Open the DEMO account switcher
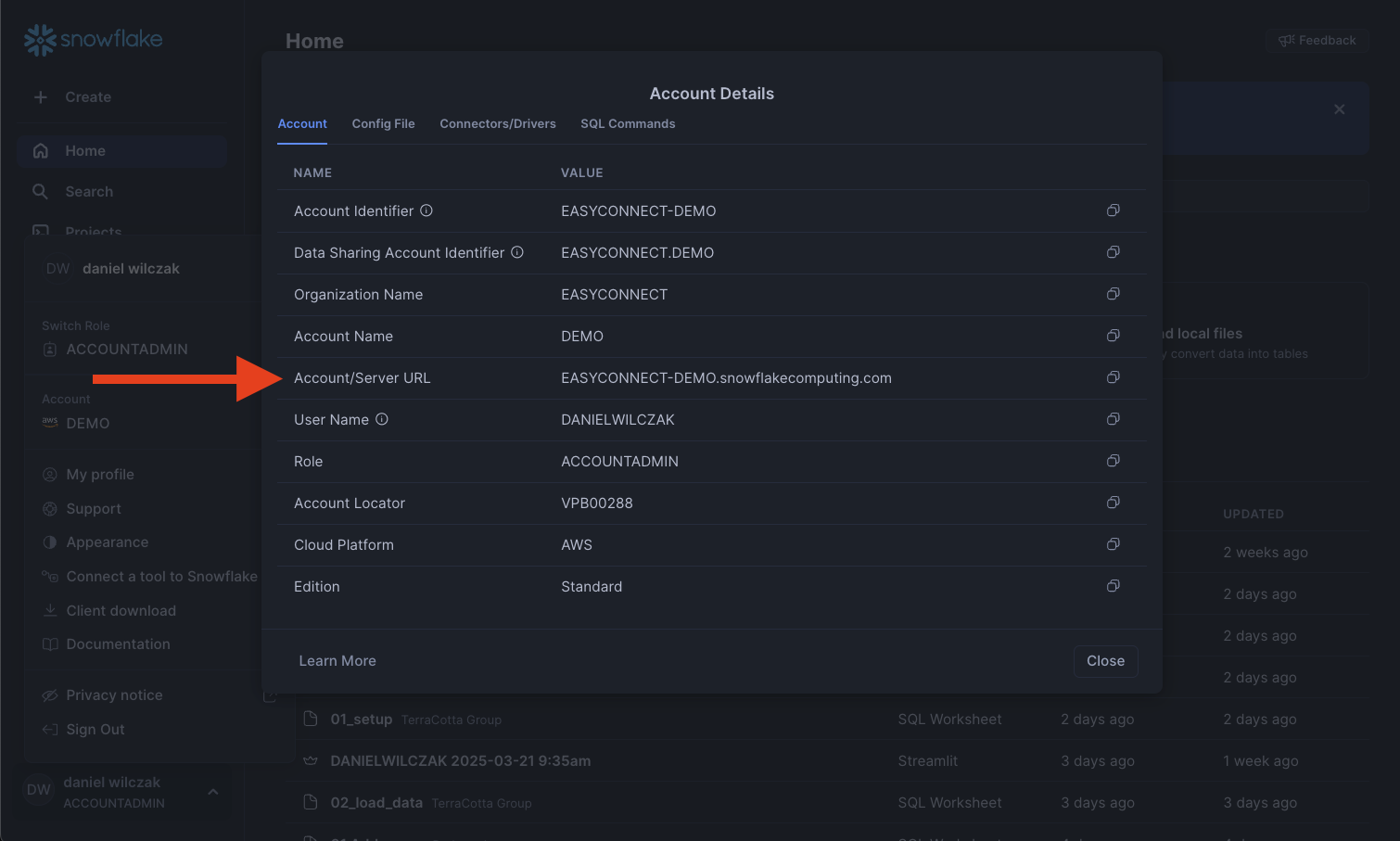The height and width of the screenshot is (841, 1400). (87, 423)
